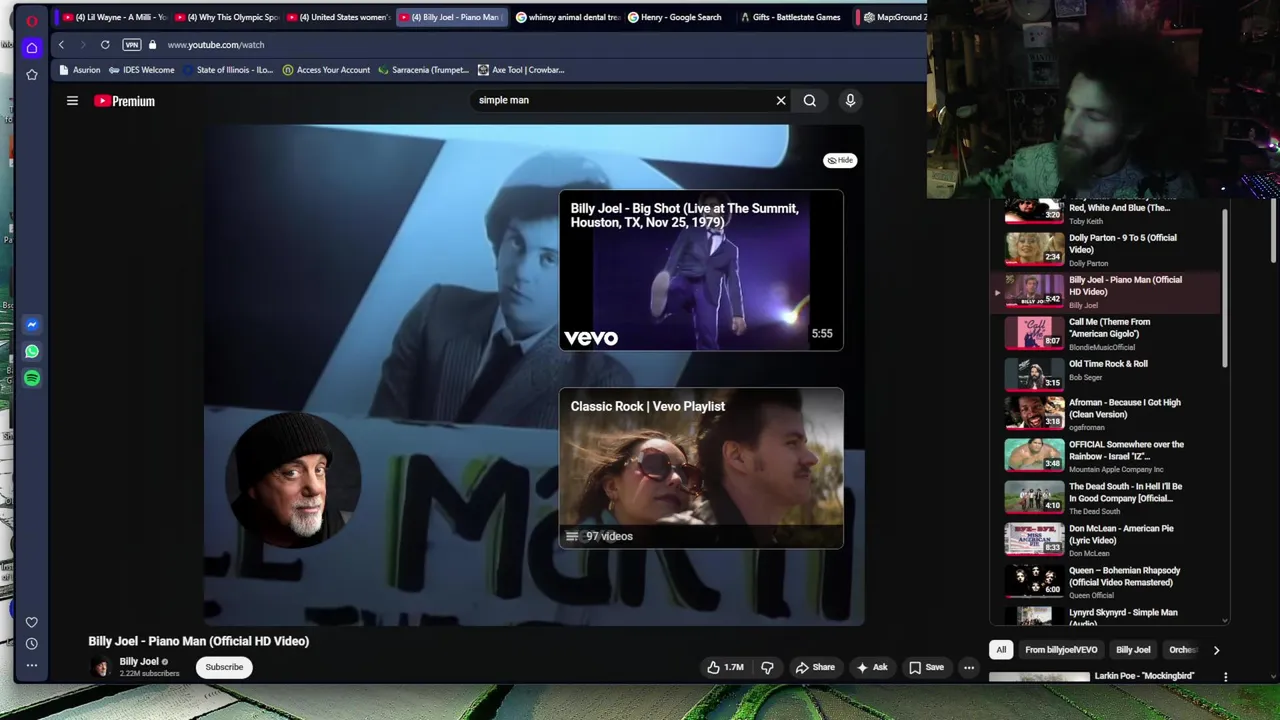Reload the page with the refresh icon
Screen dimensions: 1280x720
(105, 45)
